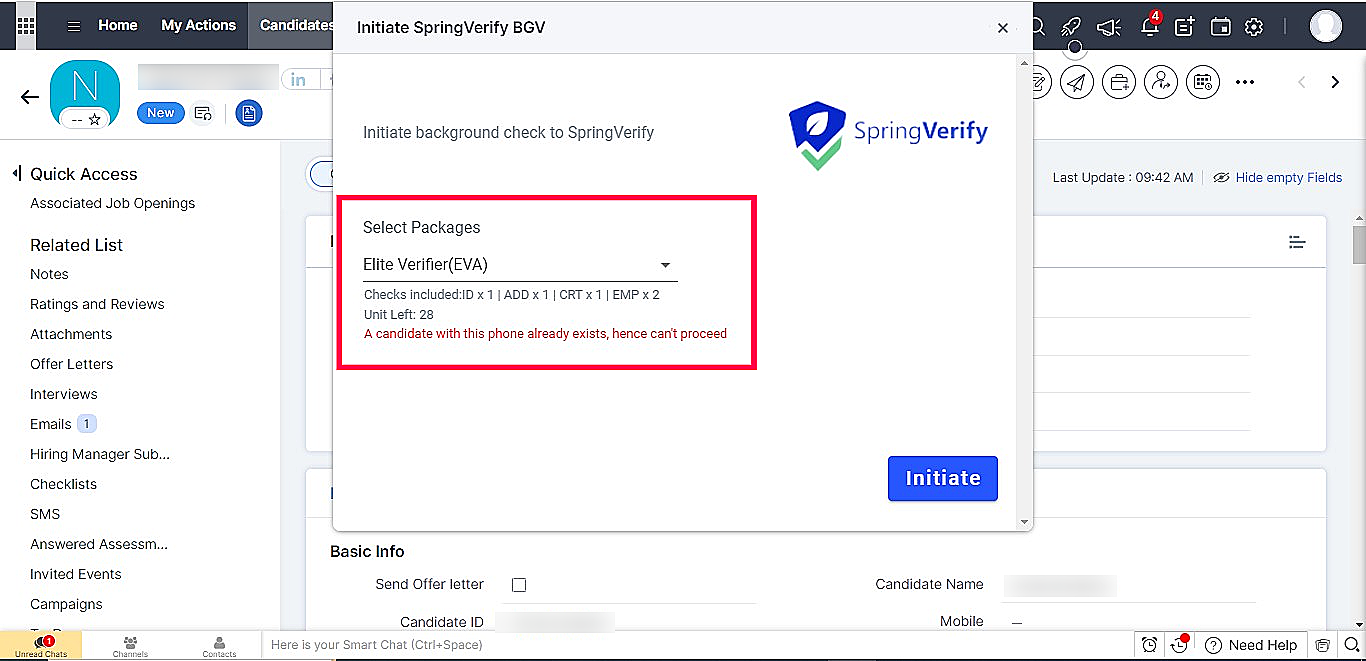This screenshot has width=1366, height=661.
Task: Go back using the left arrow icon
Action: coord(30,97)
